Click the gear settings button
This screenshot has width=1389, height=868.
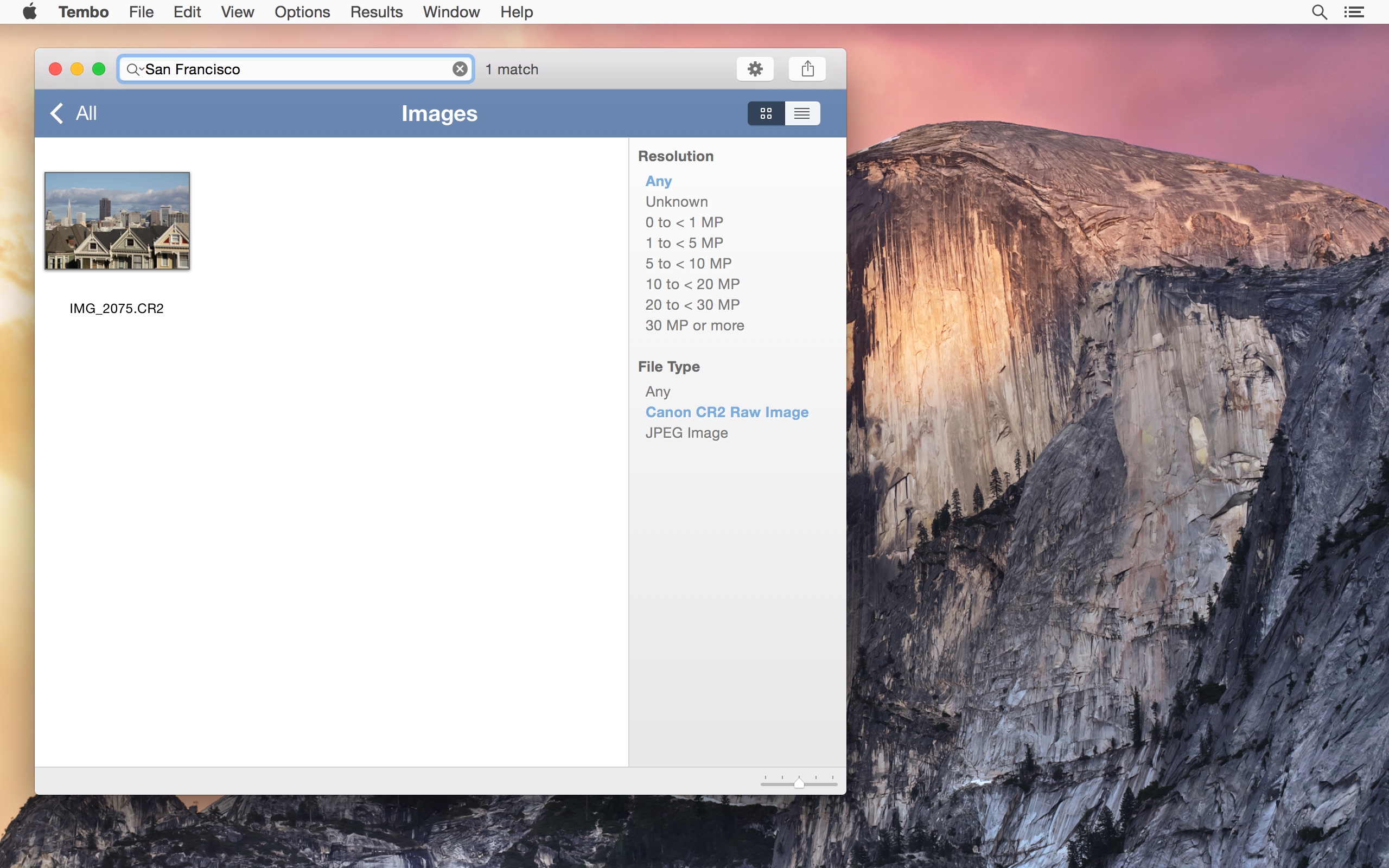[755, 69]
